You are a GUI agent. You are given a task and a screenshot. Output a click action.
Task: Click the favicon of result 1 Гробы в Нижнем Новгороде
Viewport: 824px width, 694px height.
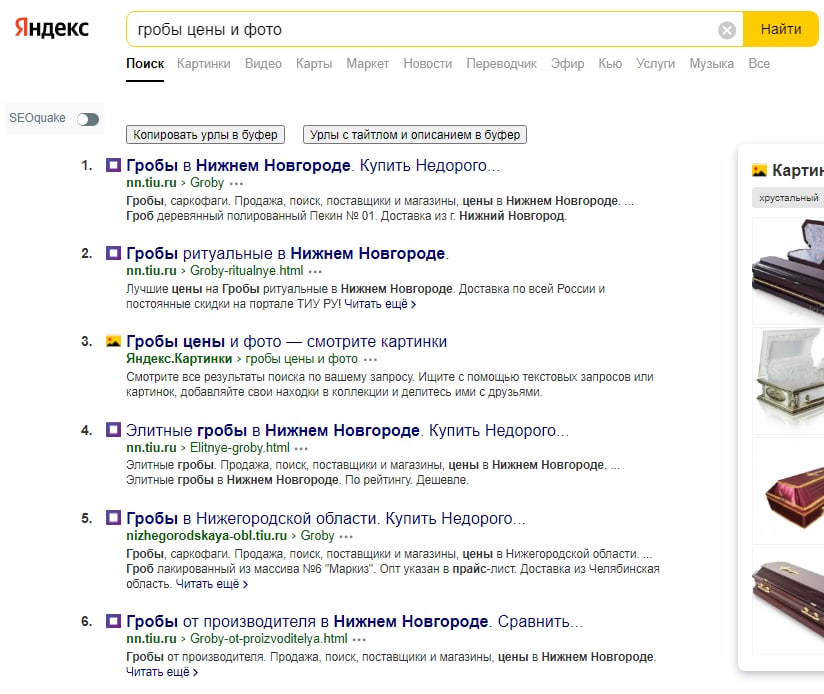[113, 165]
